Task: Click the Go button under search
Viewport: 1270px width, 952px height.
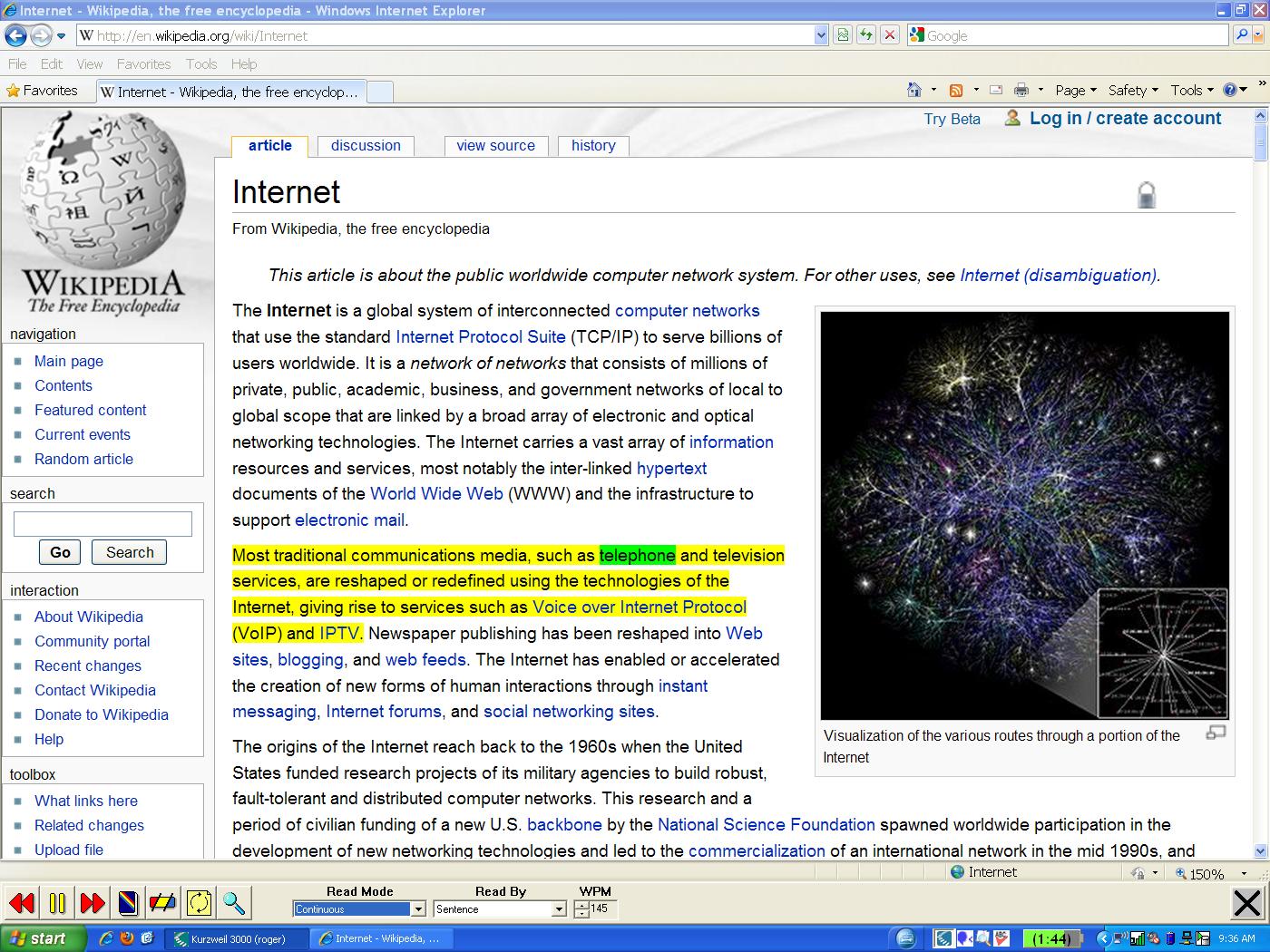Action: pos(60,552)
